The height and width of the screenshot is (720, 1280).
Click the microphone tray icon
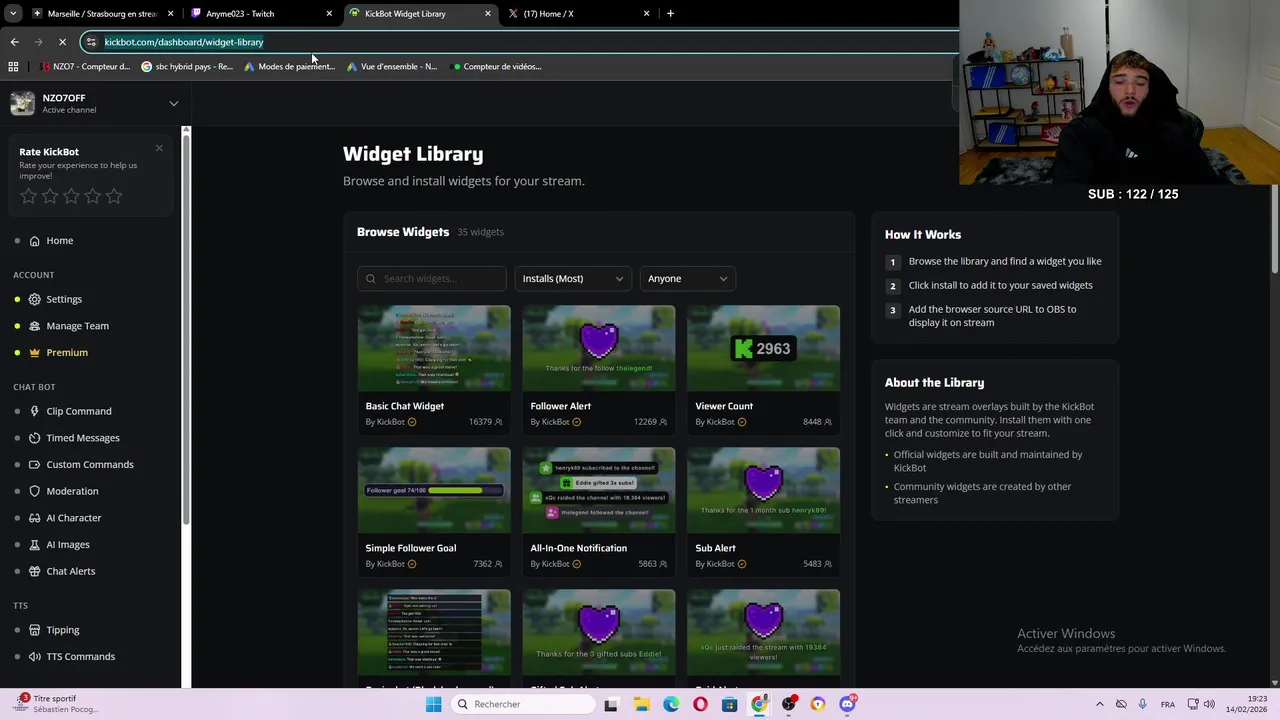[x=1142, y=704]
